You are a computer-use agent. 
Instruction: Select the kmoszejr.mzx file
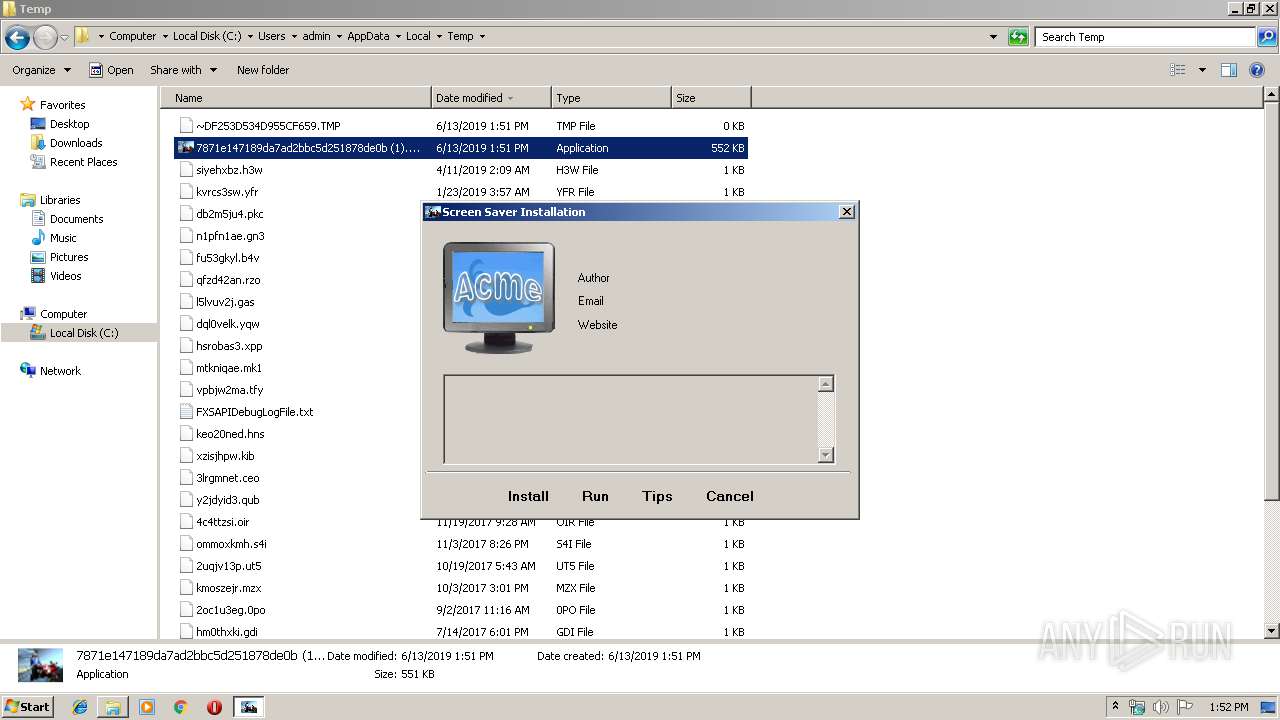[x=462, y=588]
